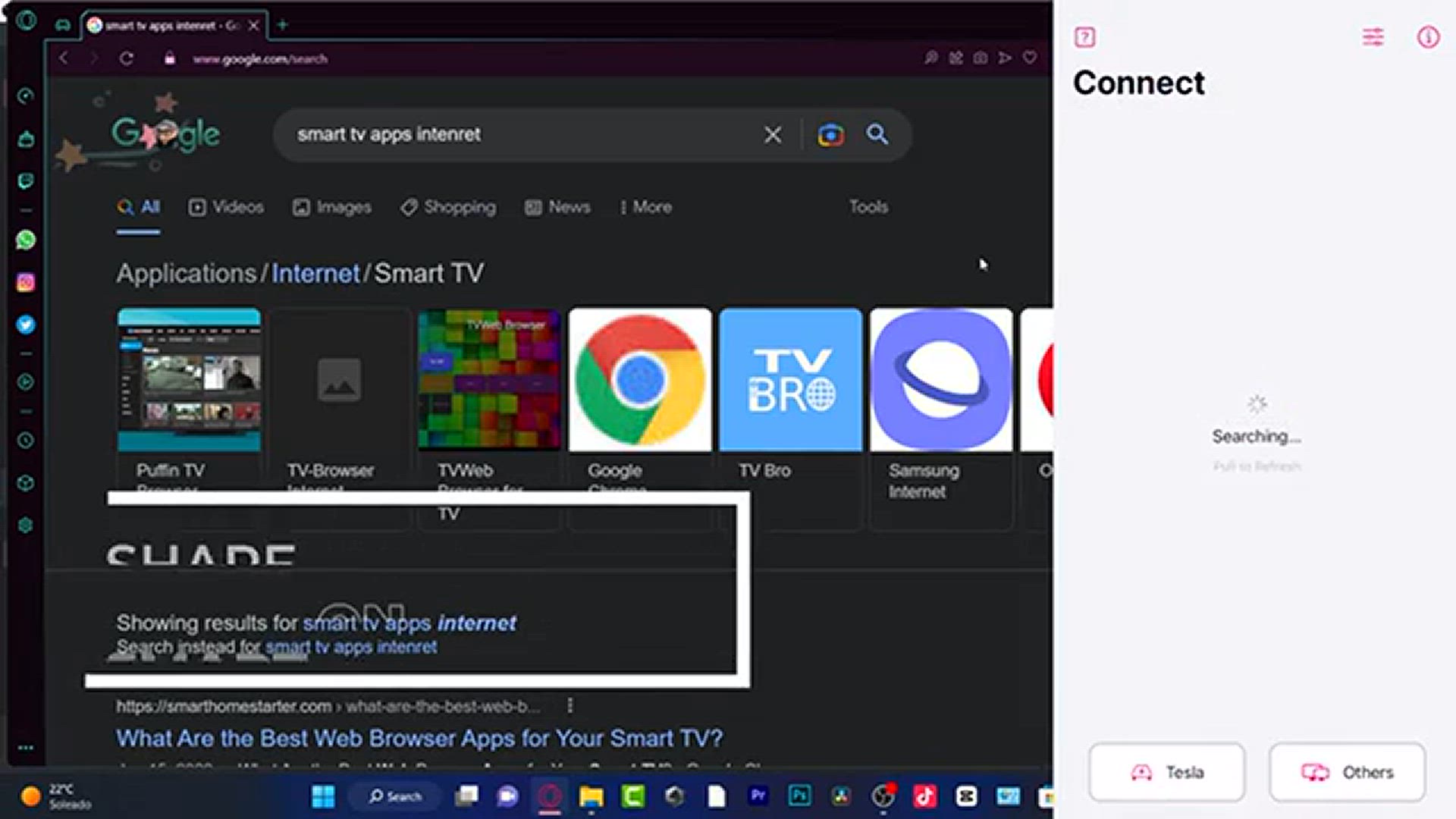Click the Others button

pyautogui.click(x=1348, y=772)
